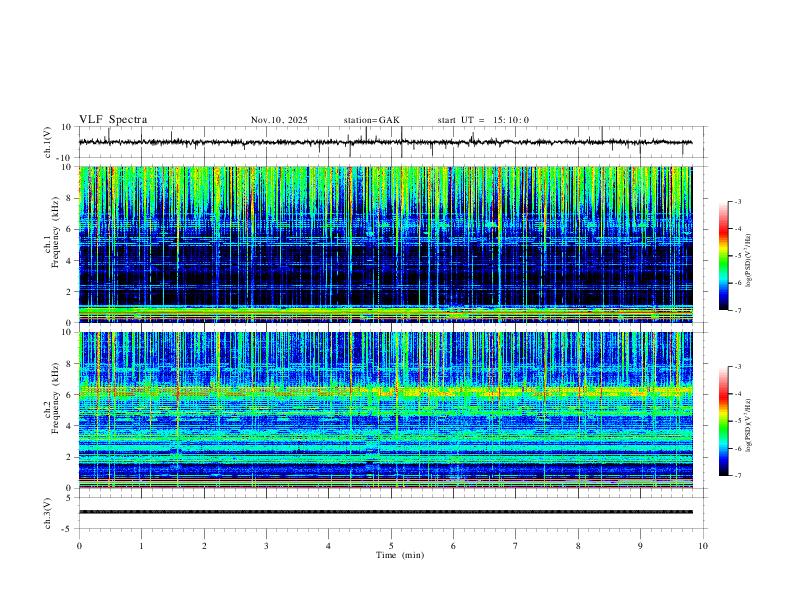Click the 'ch.1(V)' waveform axis label
The image size is (792, 612).
click(48, 142)
